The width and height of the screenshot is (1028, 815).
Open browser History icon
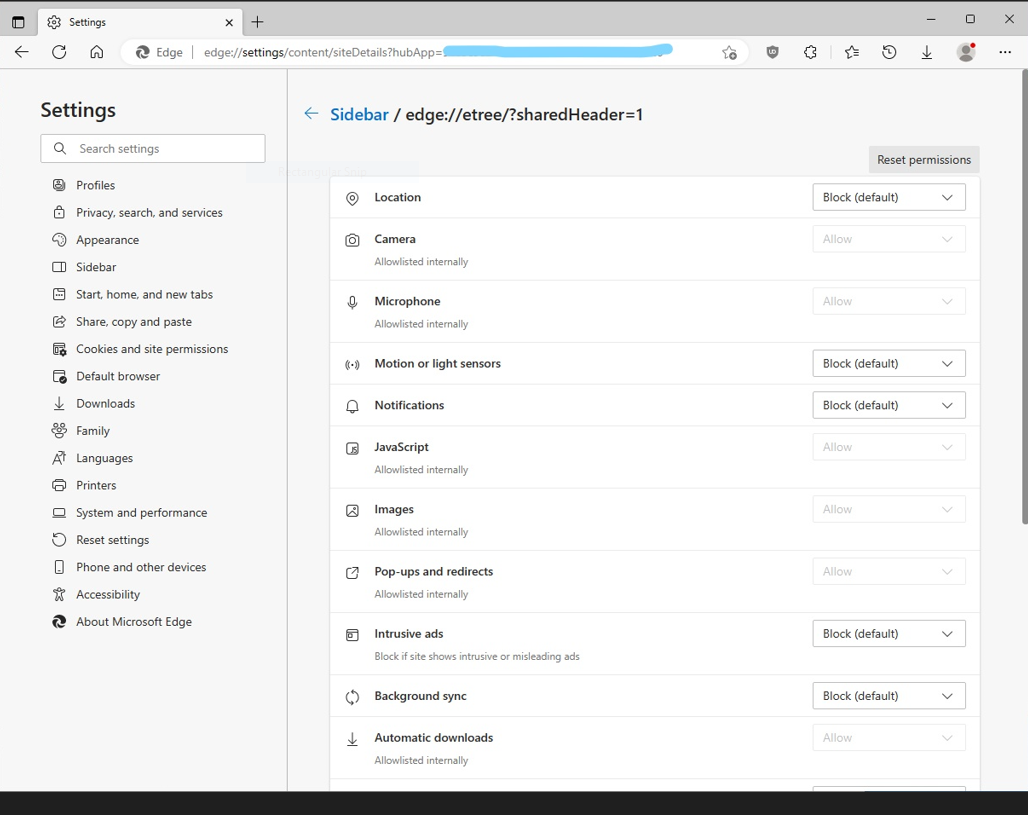tap(889, 52)
